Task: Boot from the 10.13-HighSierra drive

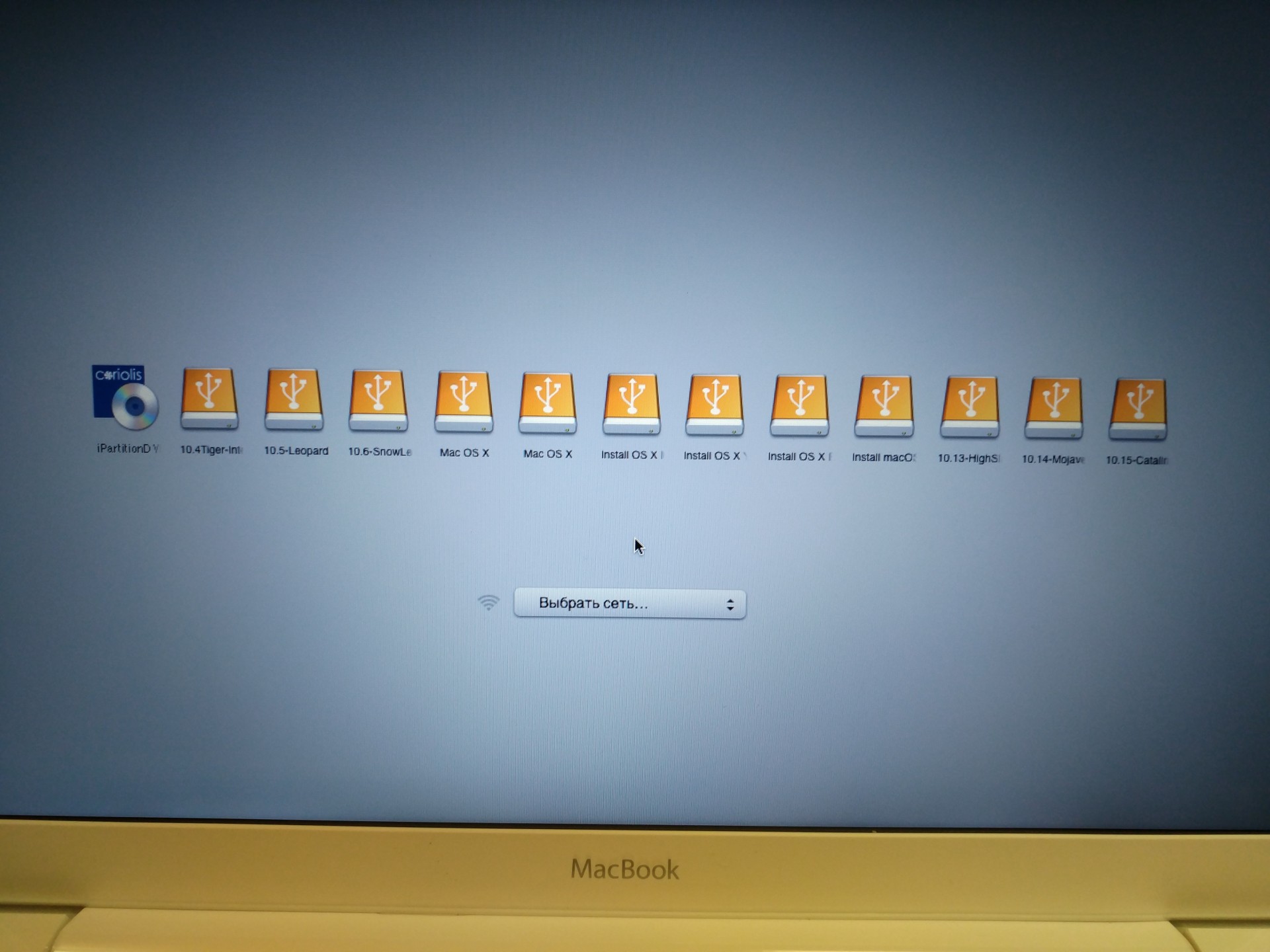Action: coord(970,409)
